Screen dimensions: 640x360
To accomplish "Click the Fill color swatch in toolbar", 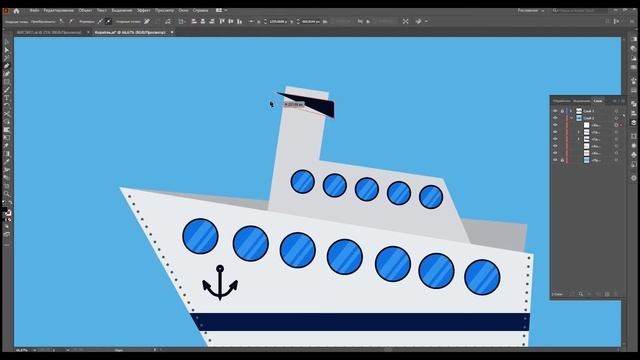I will (4, 210).
